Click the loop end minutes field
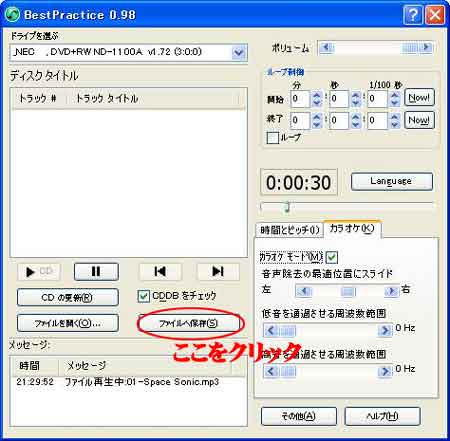 click(x=300, y=120)
